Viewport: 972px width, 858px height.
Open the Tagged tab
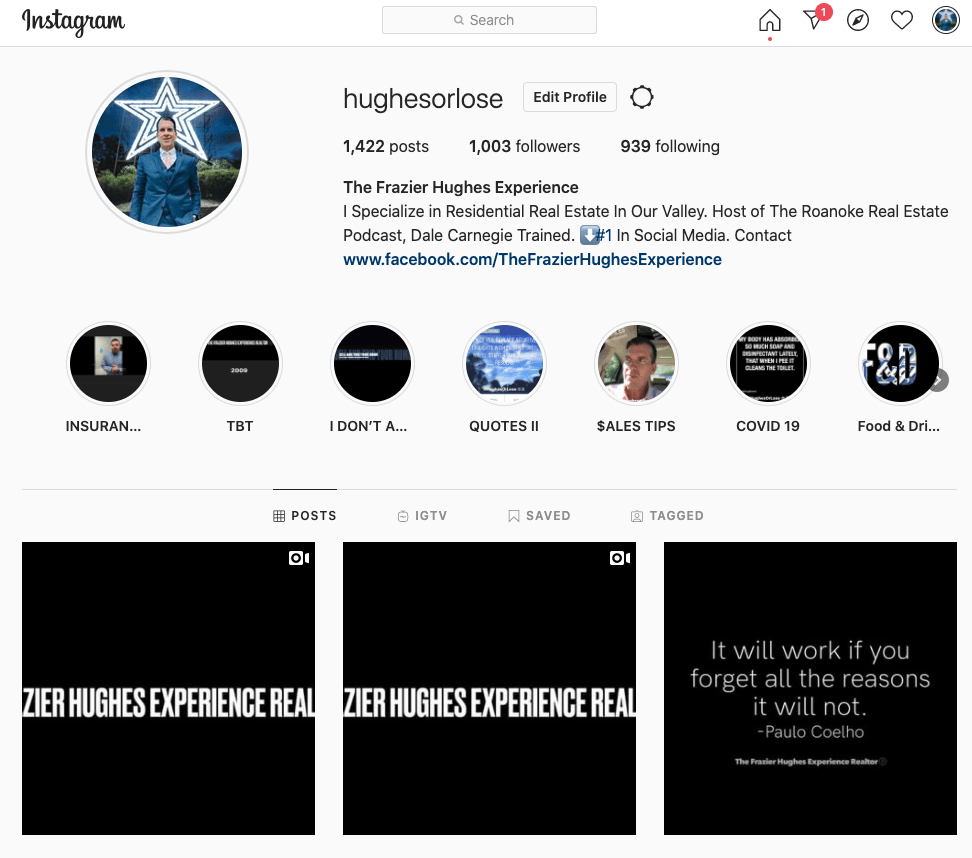coord(667,516)
